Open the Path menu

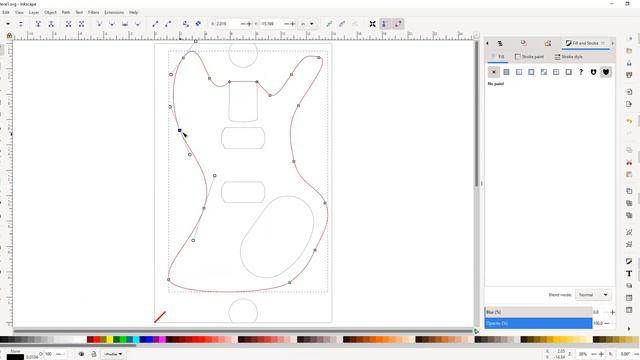pyautogui.click(x=66, y=12)
